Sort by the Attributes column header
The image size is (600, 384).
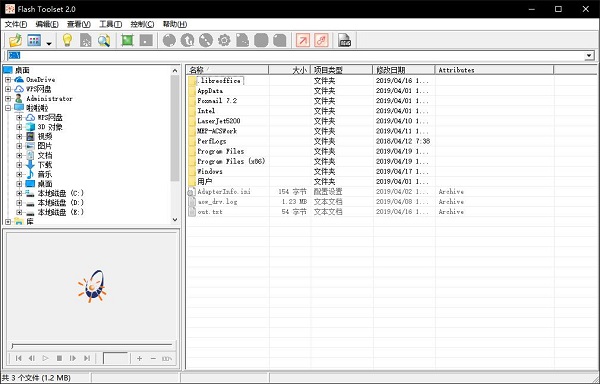click(x=494, y=70)
